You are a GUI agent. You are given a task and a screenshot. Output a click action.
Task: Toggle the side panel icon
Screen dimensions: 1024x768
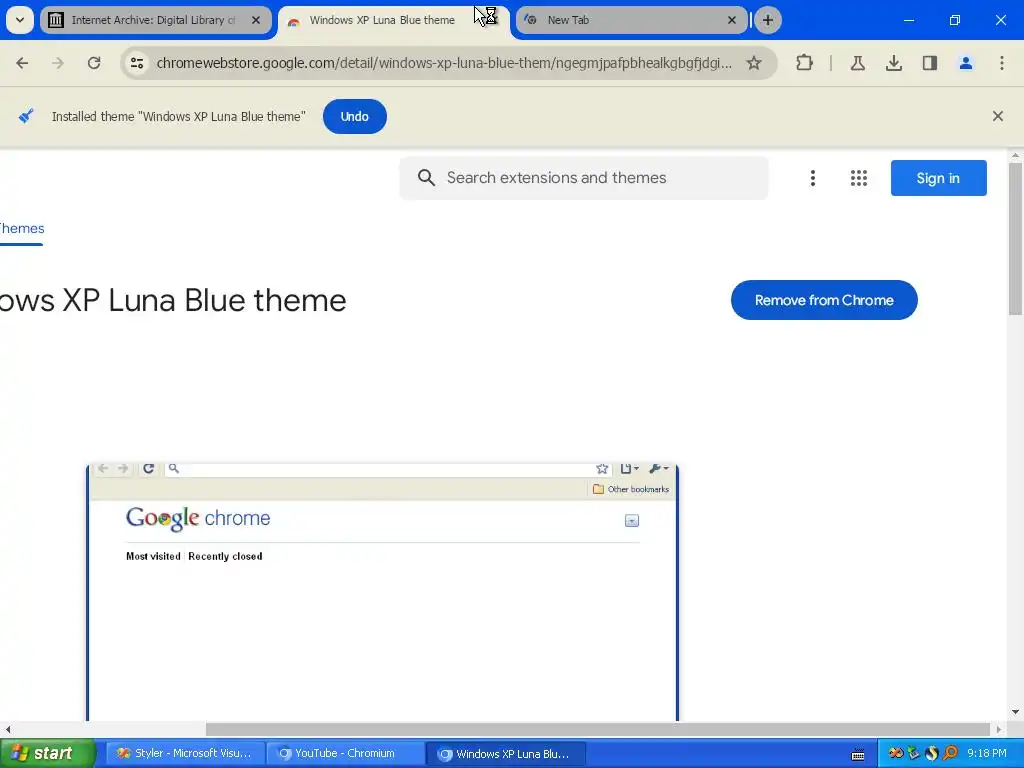tap(929, 63)
